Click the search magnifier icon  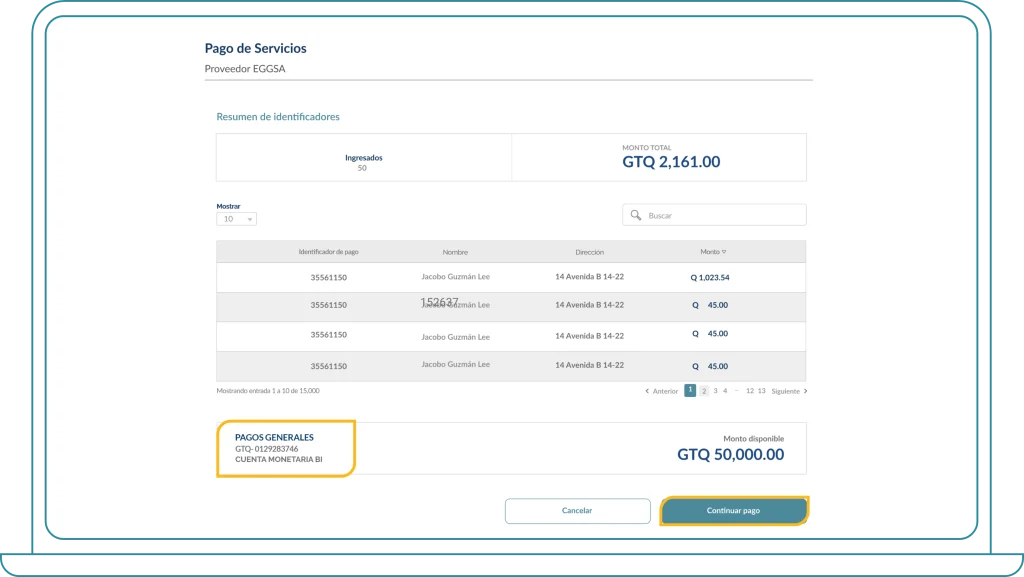click(x=635, y=215)
